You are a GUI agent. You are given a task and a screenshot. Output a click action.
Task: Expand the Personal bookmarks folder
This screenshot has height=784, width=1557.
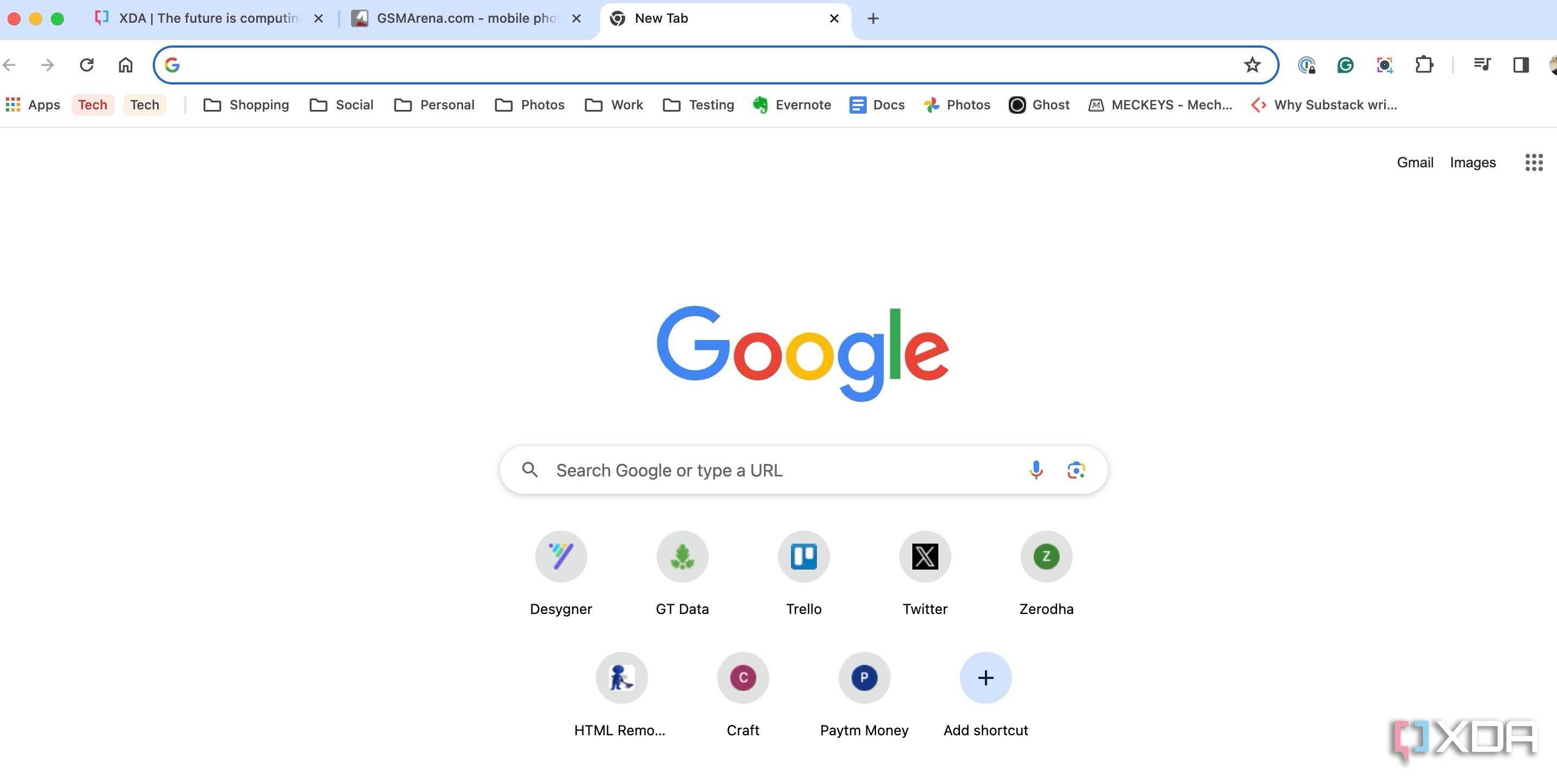tap(434, 104)
